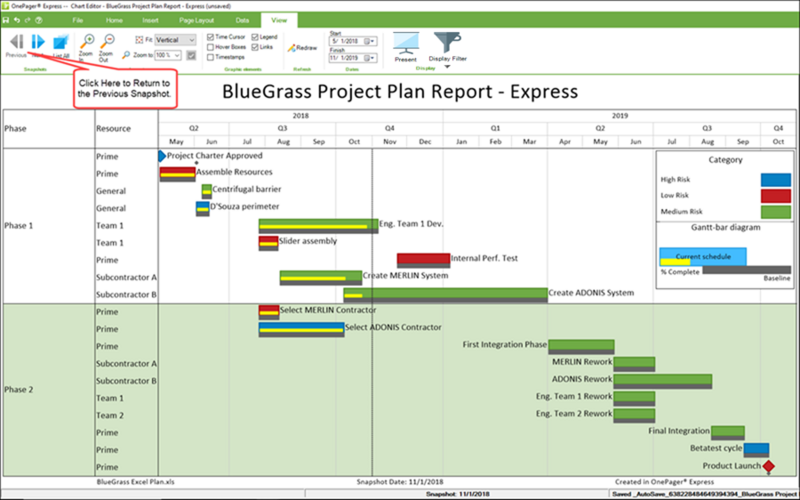Uncheck the Legend checkbox
The height and width of the screenshot is (500, 800).
click(255, 37)
